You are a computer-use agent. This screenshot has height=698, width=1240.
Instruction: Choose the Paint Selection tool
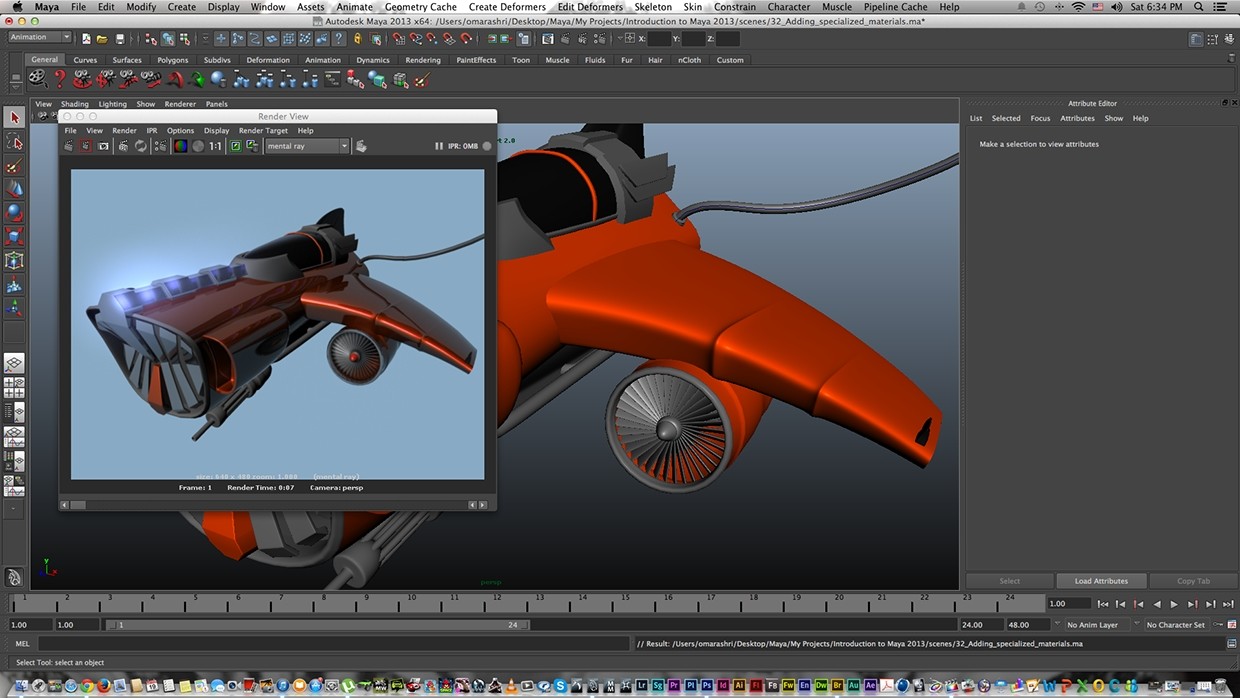coord(14,166)
